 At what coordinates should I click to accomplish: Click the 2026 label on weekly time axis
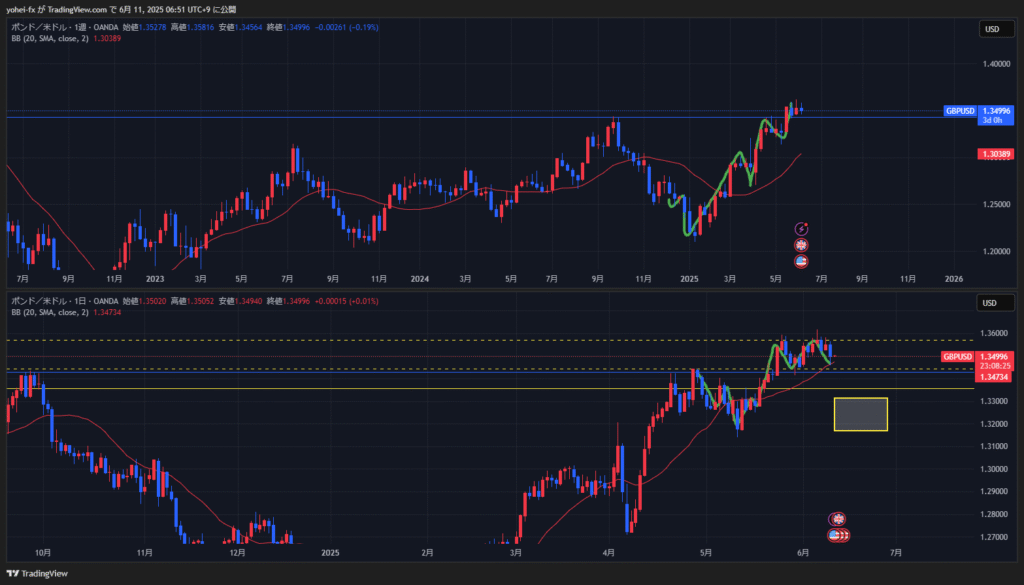954,279
